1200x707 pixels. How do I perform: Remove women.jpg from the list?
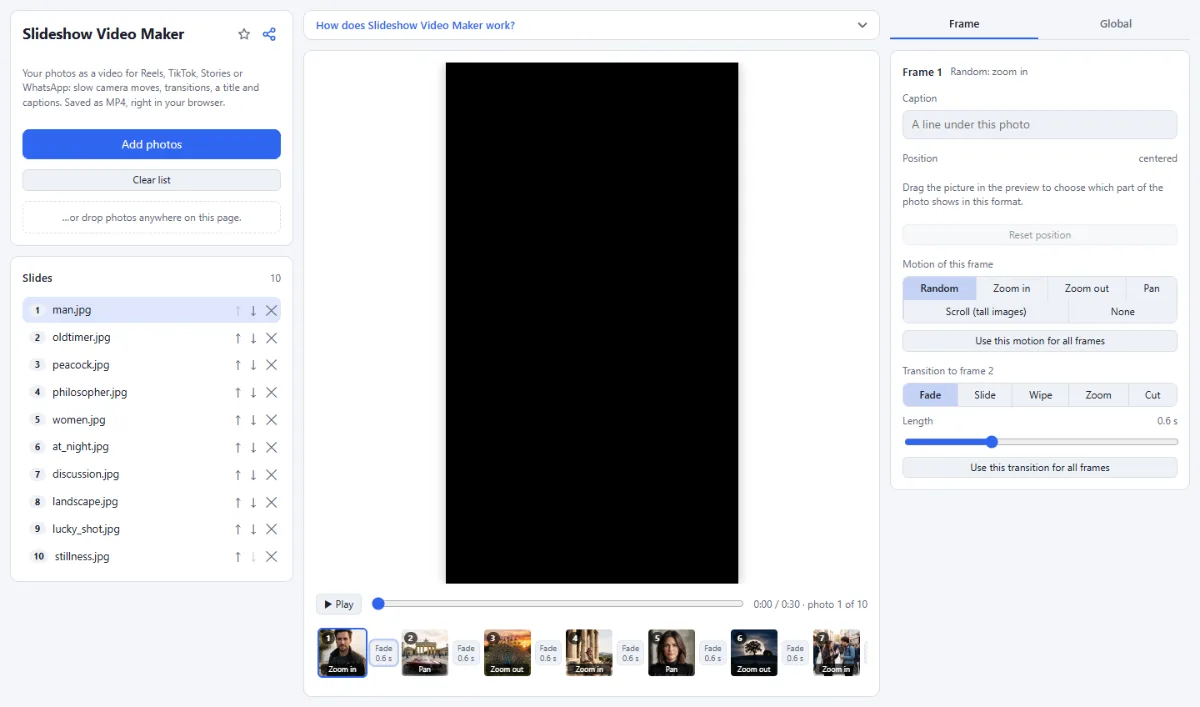pos(271,420)
